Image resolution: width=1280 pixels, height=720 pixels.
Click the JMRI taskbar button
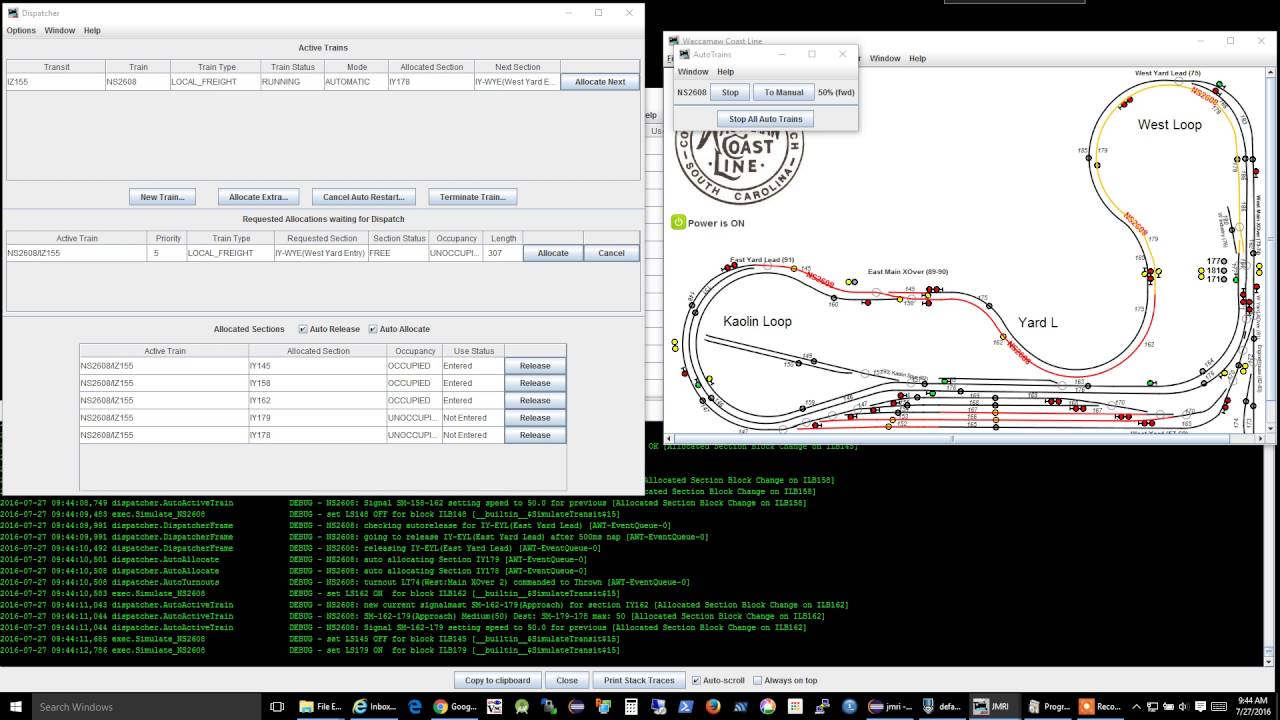point(990,706)
